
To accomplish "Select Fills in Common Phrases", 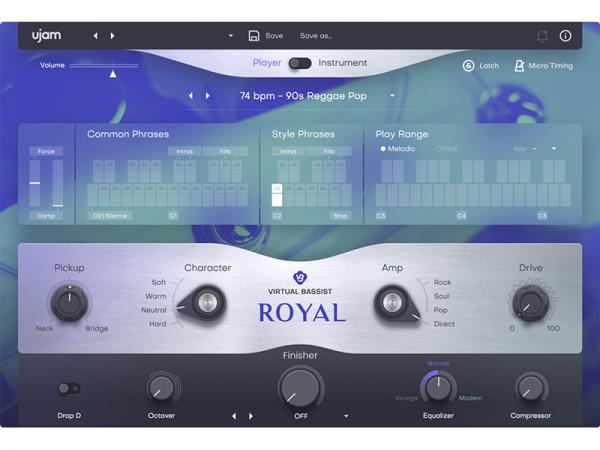I will [225, 152].
